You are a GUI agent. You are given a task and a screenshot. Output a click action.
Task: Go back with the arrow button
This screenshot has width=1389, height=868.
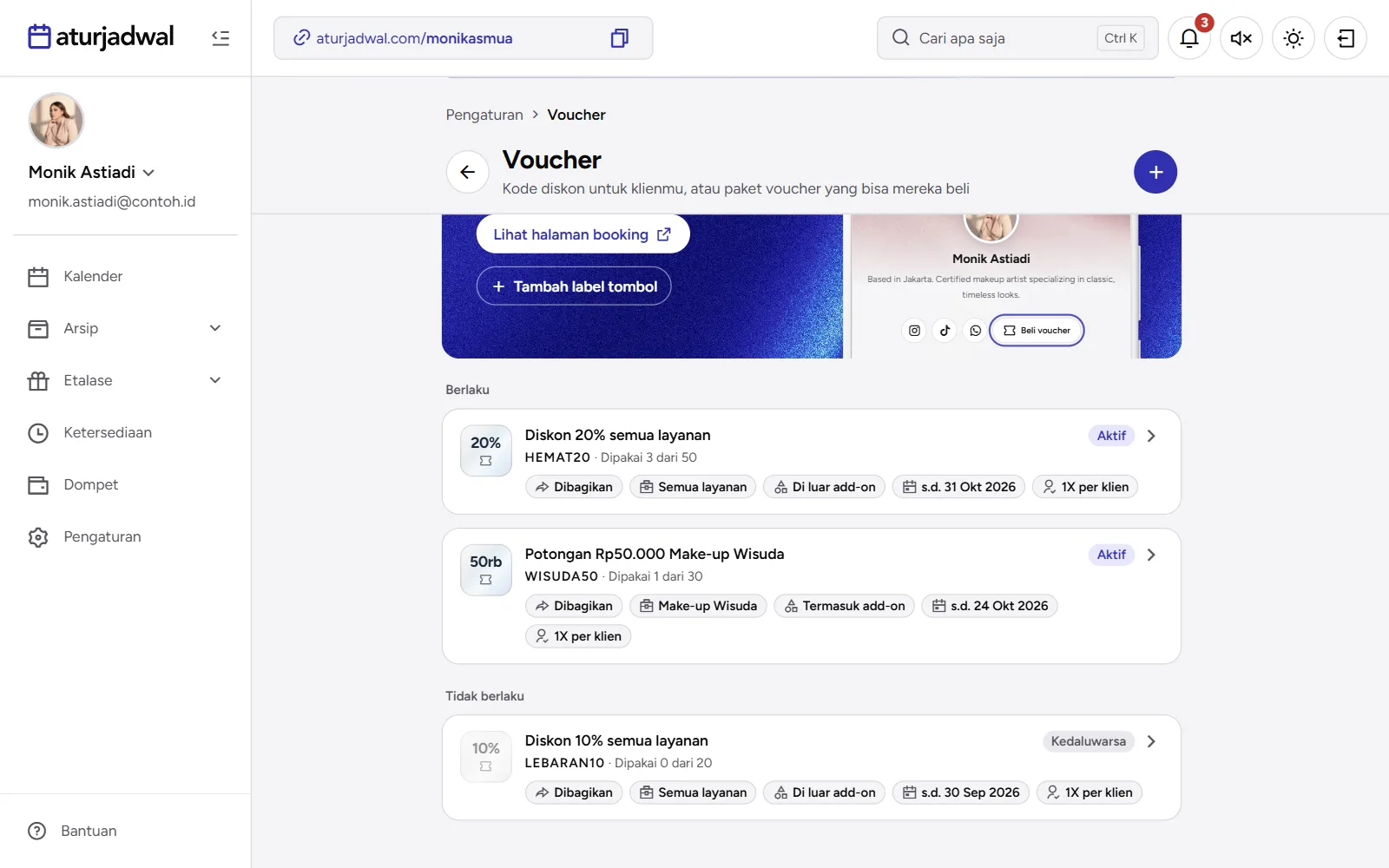click(468, 172)
